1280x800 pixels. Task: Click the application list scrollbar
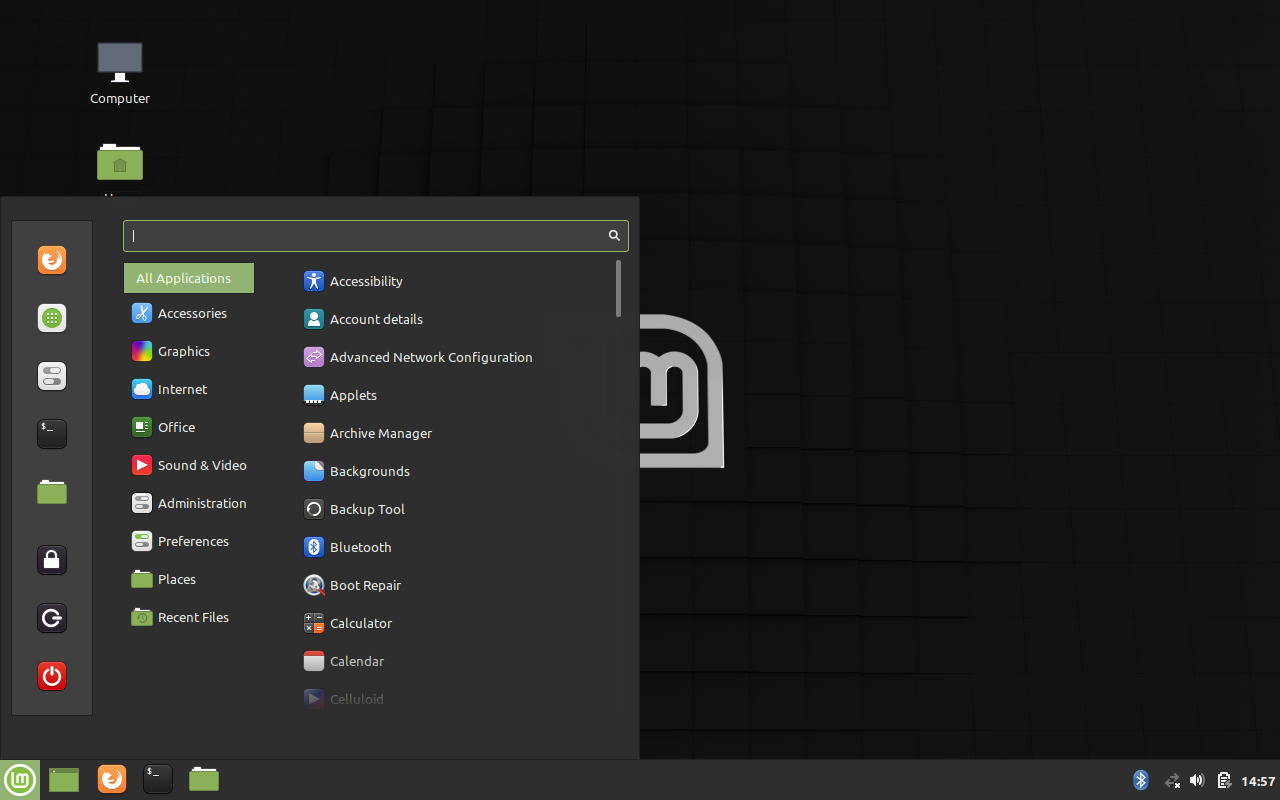pos(619,288)
